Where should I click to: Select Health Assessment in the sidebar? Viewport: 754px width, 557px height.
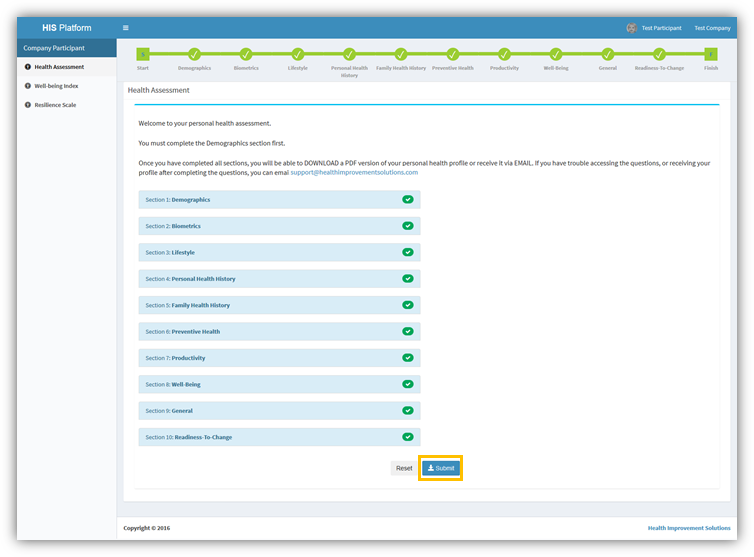(x=59, y=67)
